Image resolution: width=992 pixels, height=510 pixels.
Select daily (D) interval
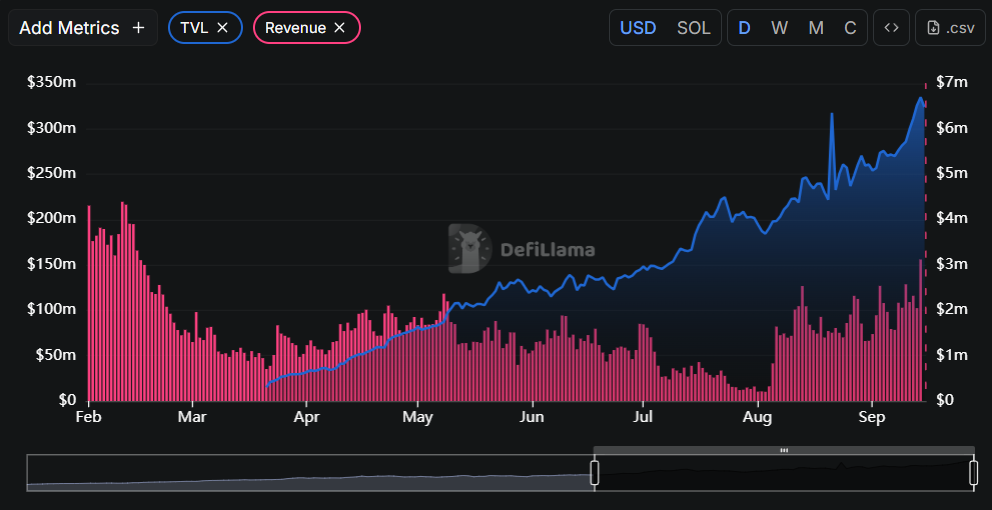point(744,28)
